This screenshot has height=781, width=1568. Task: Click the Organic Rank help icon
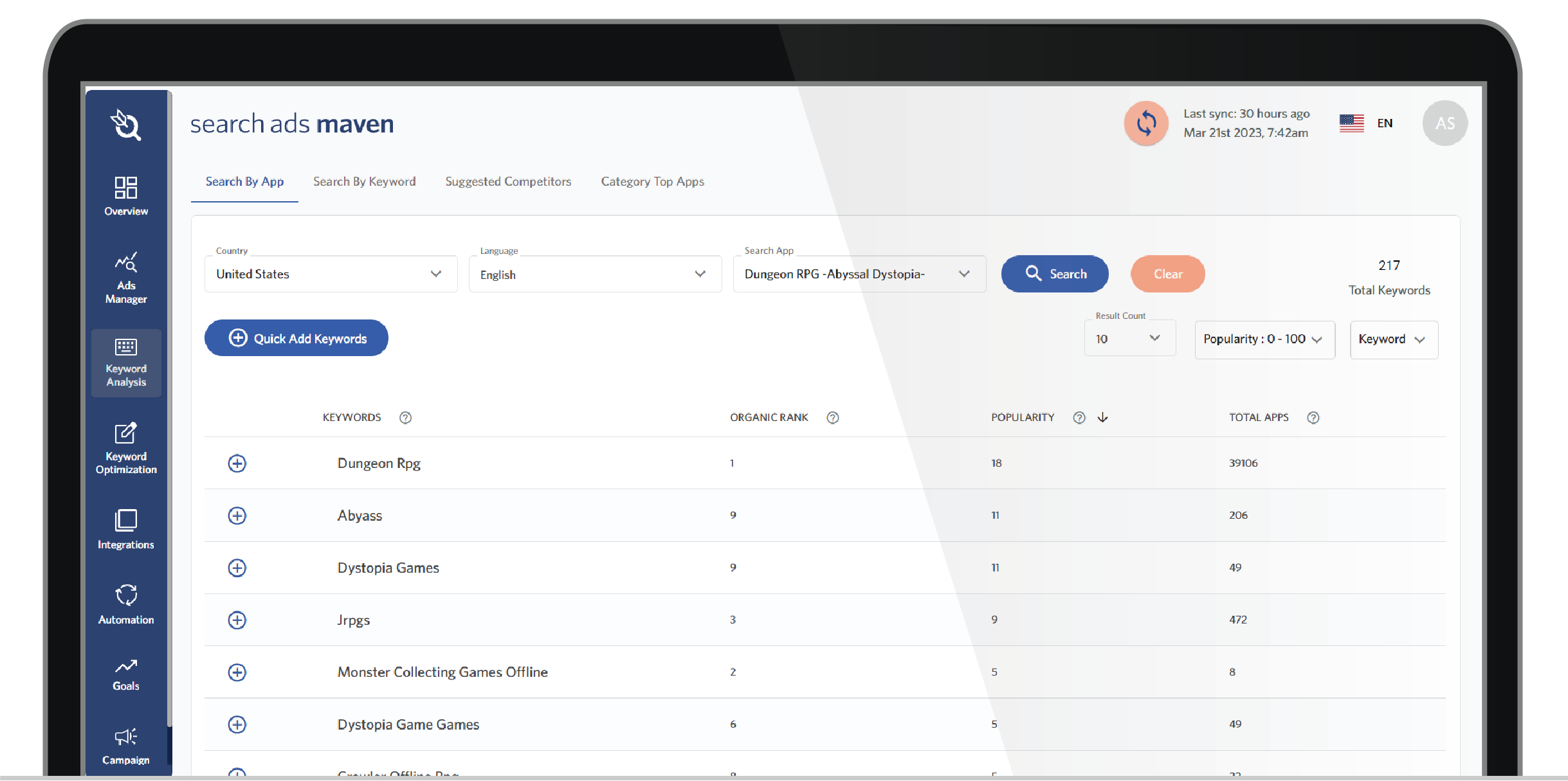(x=833, y=418)
